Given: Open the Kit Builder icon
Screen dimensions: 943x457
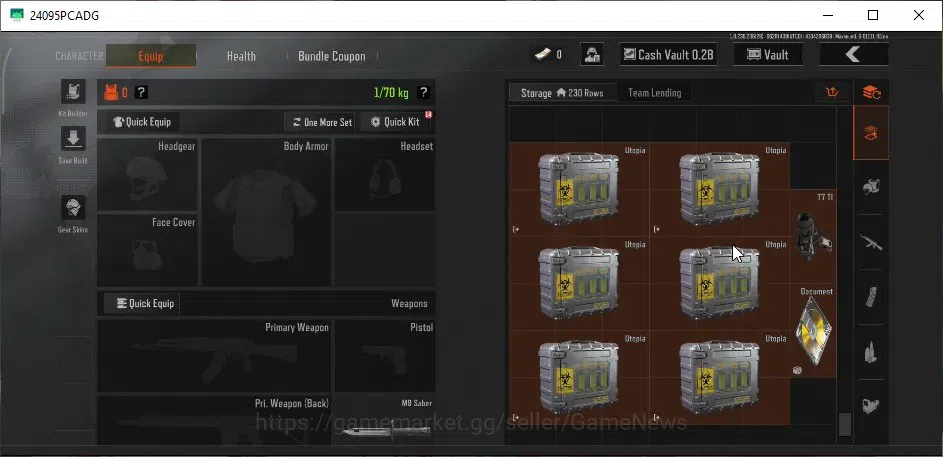Looking at the screenshot, I should (x=73, y=91).
